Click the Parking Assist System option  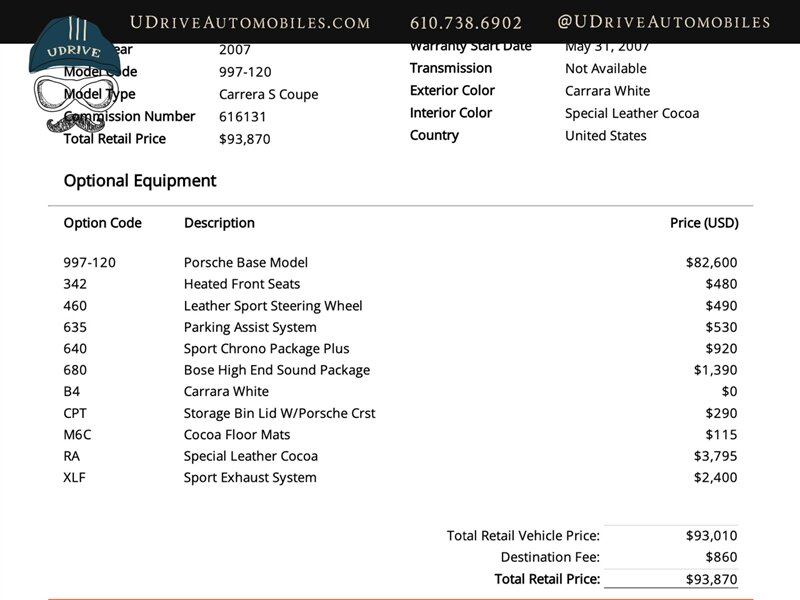point(250,327)
